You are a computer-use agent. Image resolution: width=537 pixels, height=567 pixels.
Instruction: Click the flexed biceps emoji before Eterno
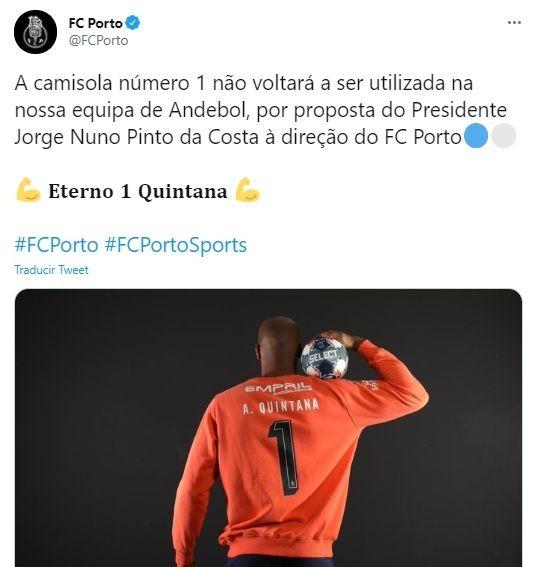(x=29, y=190)
